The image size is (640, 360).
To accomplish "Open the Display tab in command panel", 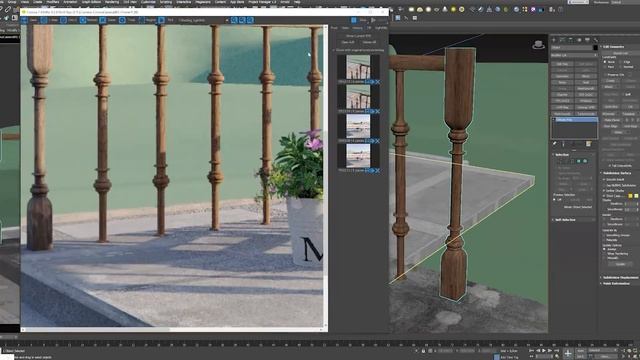I will click(x=587, y=40).
